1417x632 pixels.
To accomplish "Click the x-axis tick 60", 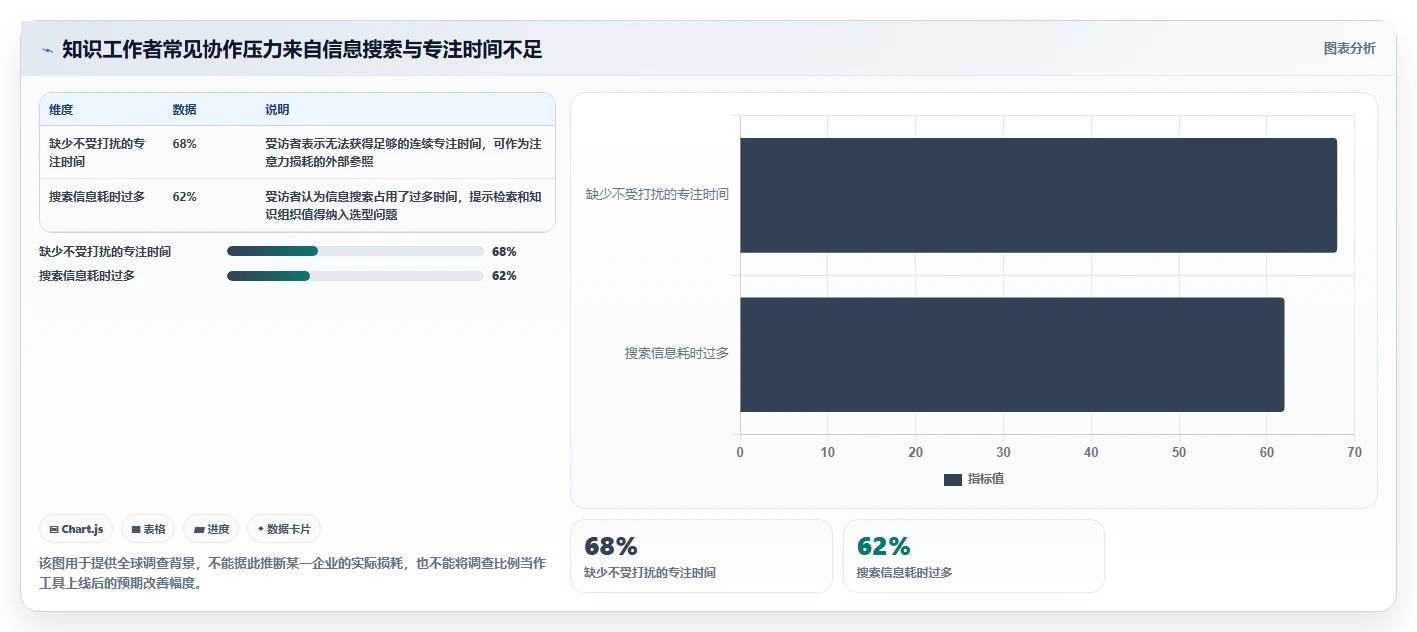I will click(x=1266, y=452).
